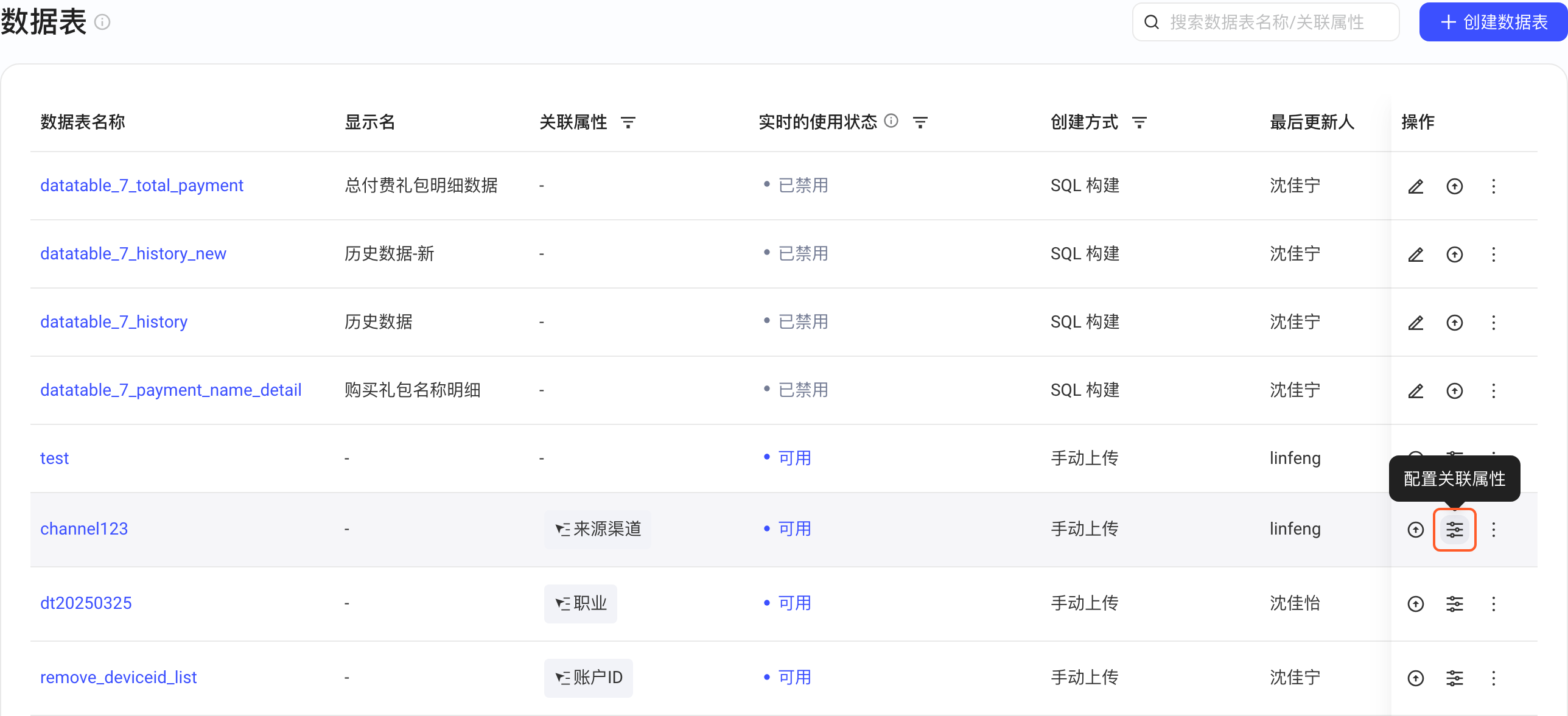Click display name 总付费礼包明细数据
1568x716 pixels.
[x=421, y=185]
